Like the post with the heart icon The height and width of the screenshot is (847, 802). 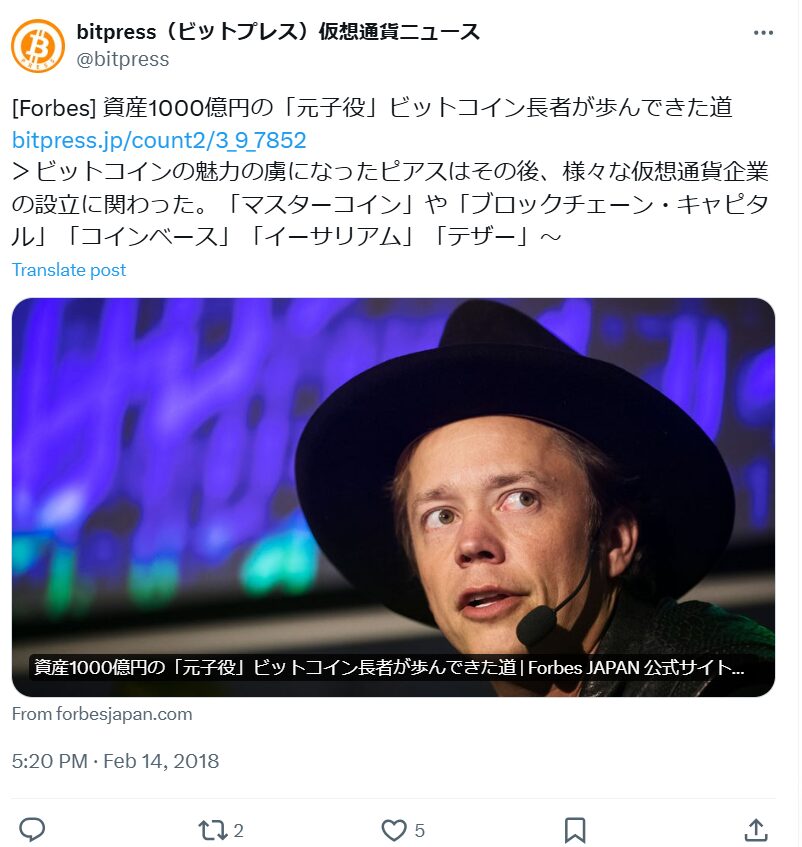point(394,829)
